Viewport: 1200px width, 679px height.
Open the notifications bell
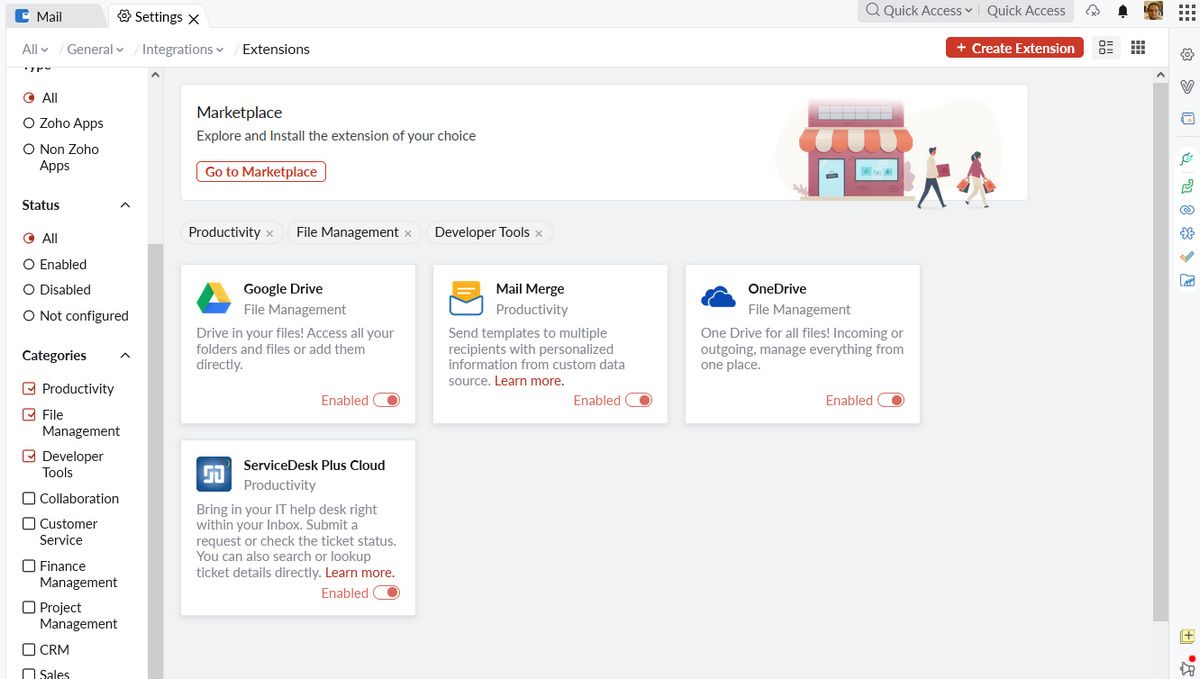pyautogui.click(x=1123, y=11)
